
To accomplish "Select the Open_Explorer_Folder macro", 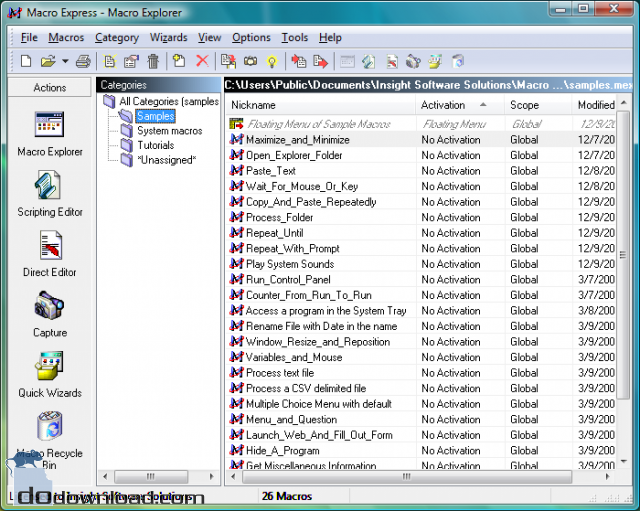I will (x=421, y=155).
